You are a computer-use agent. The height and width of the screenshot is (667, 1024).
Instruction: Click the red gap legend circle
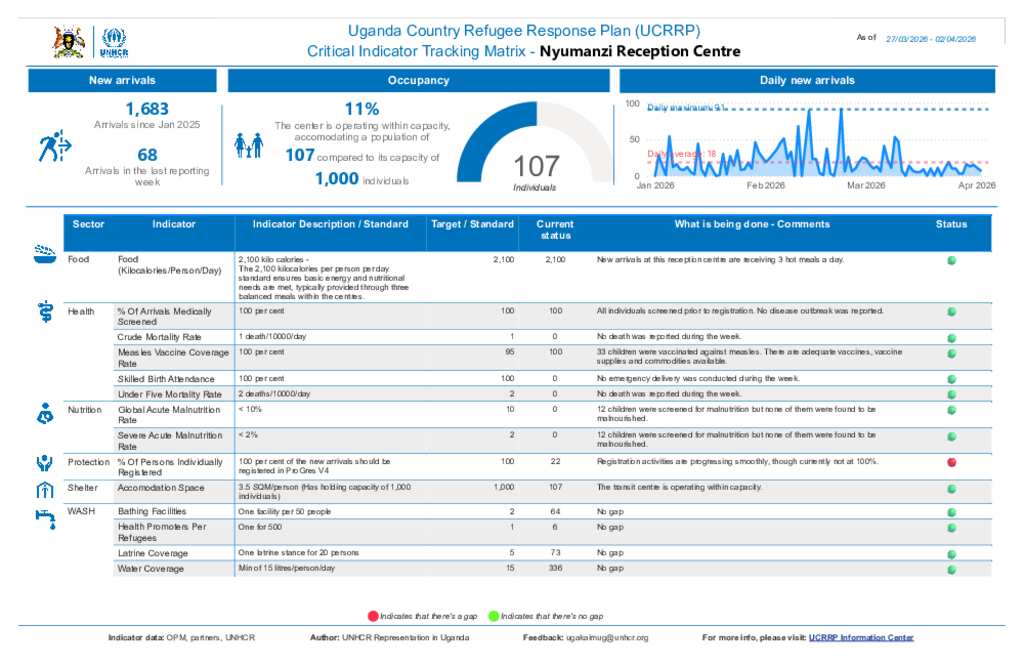click(373, 616)
